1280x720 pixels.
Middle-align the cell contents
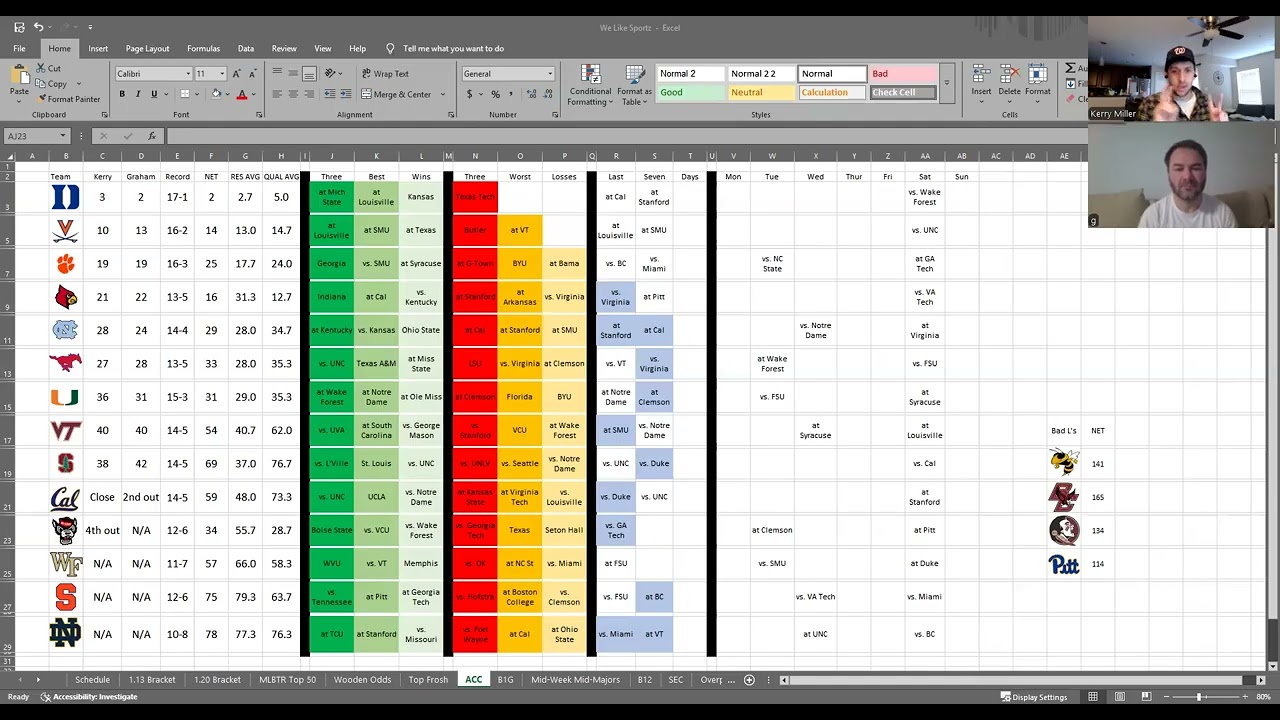(293, 73)
